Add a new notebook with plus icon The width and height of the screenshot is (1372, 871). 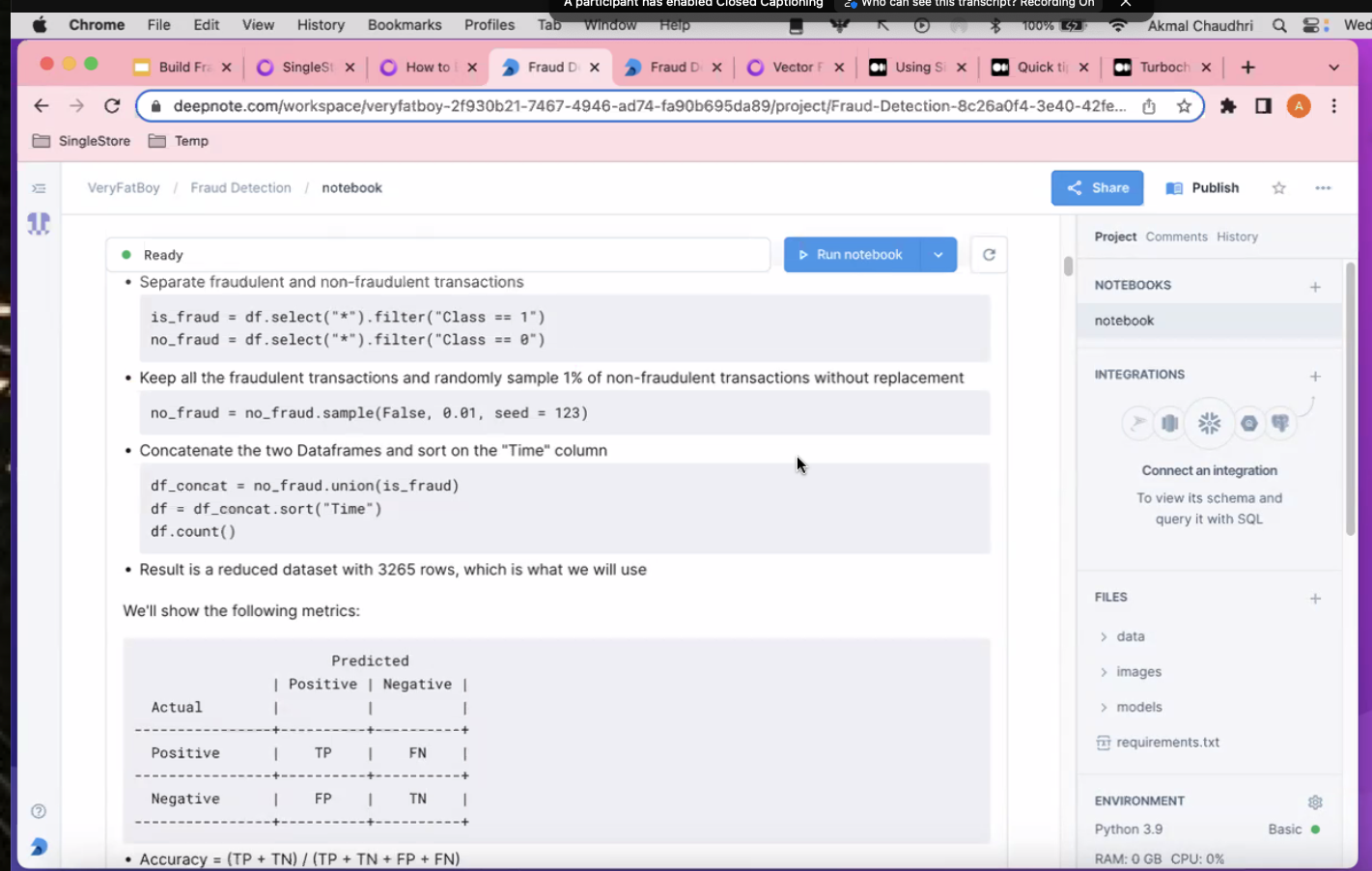[x=1314, y=286]
